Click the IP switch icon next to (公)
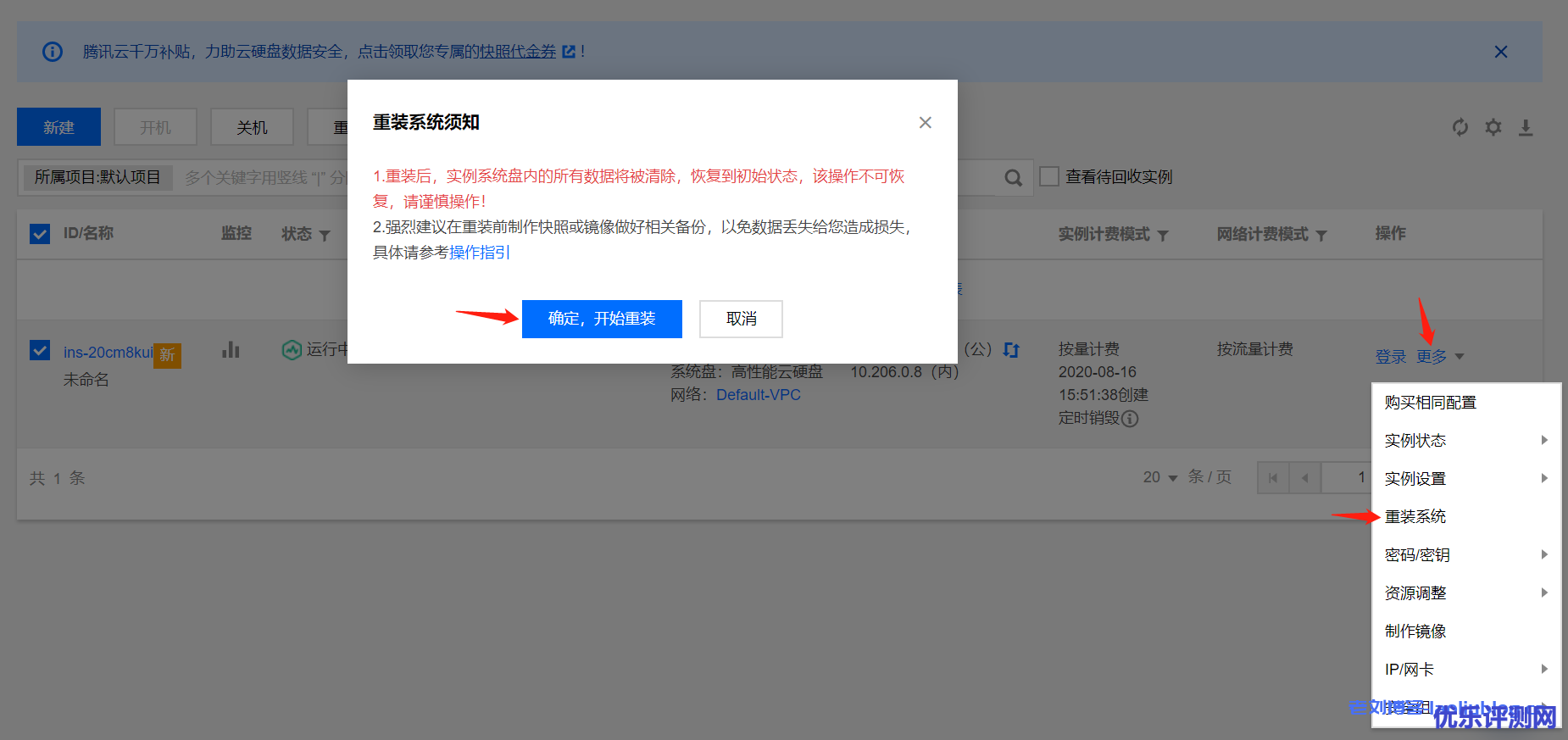 (1011, 349)
